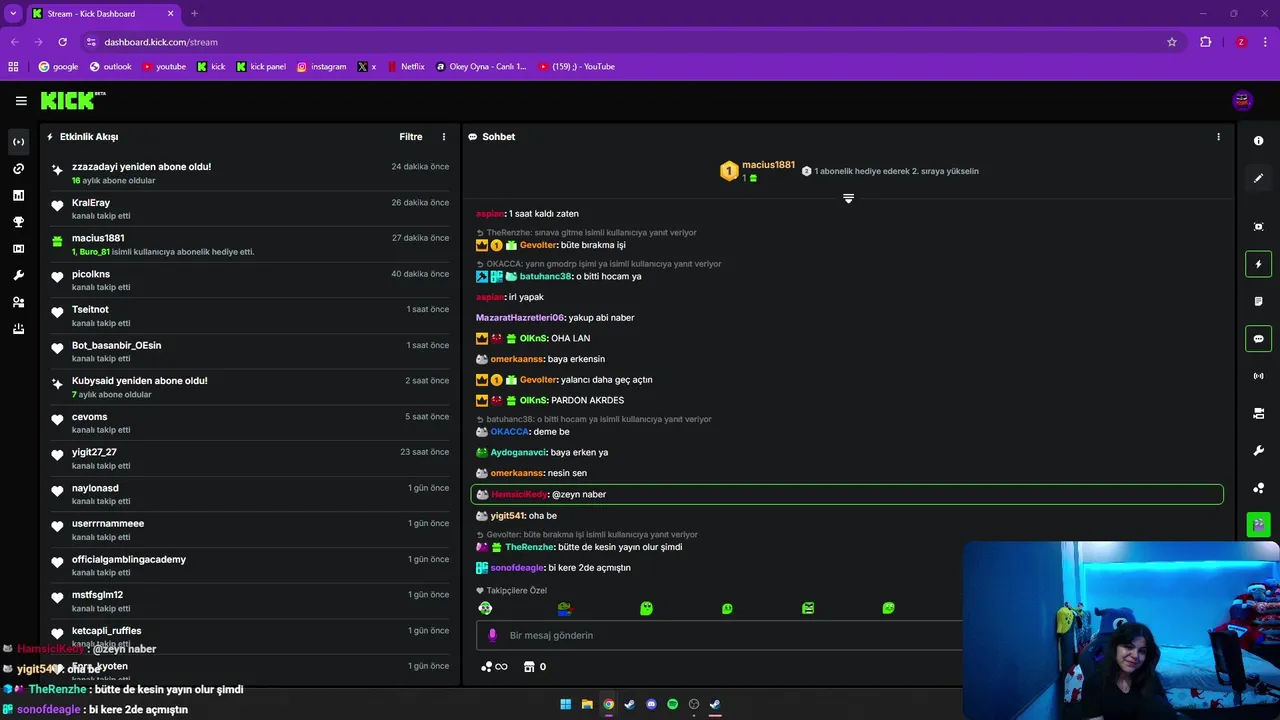The width and height of the screenshot is (1280, 720).
Task: Select macius1881 gift subscription activity
Action: click(x=250, y=245)
